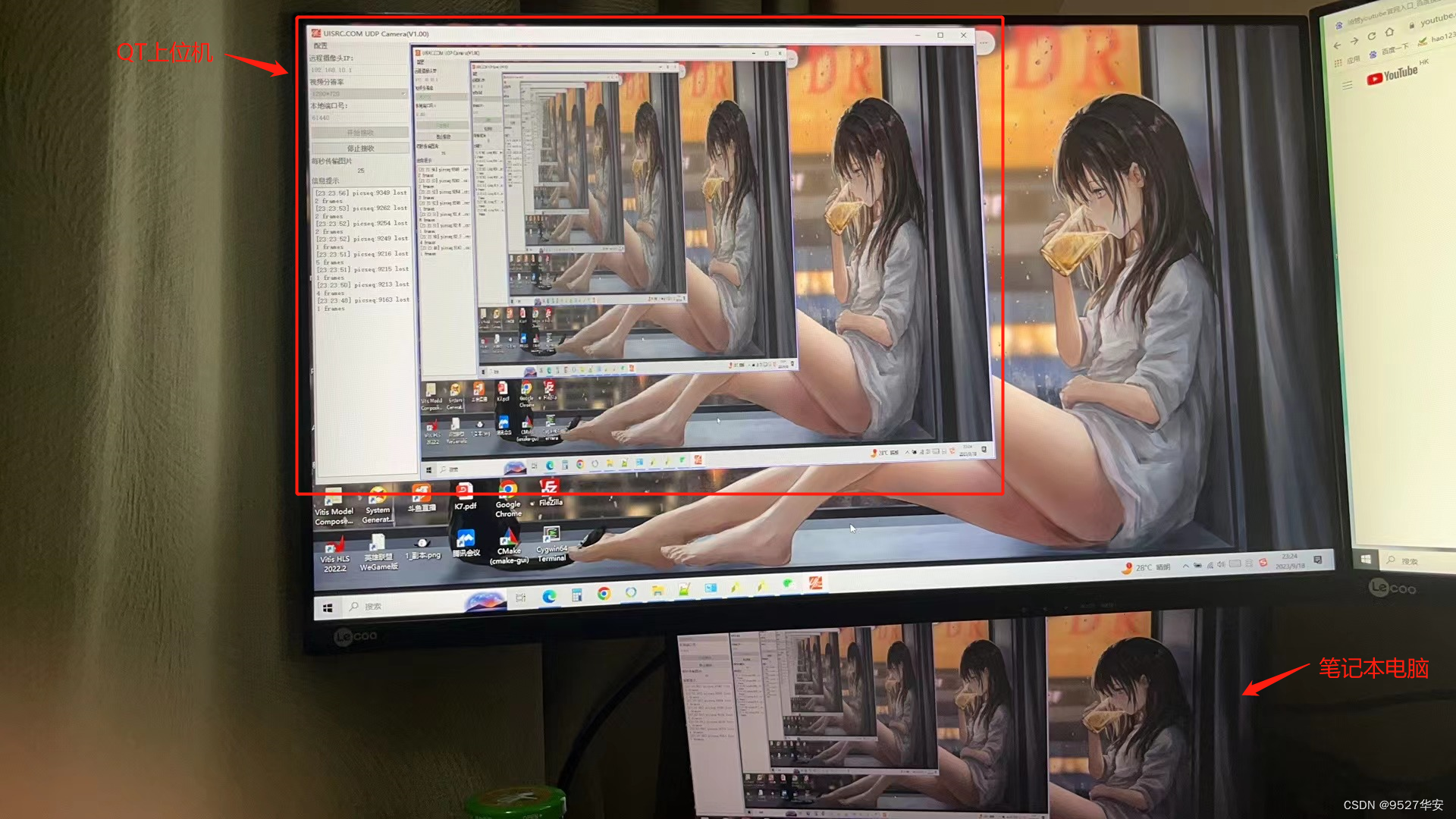This screenshot has width=1456, height=819.
Task: Open the Google Chrome desktop shortcut
Action: click(x=508, y=499)
